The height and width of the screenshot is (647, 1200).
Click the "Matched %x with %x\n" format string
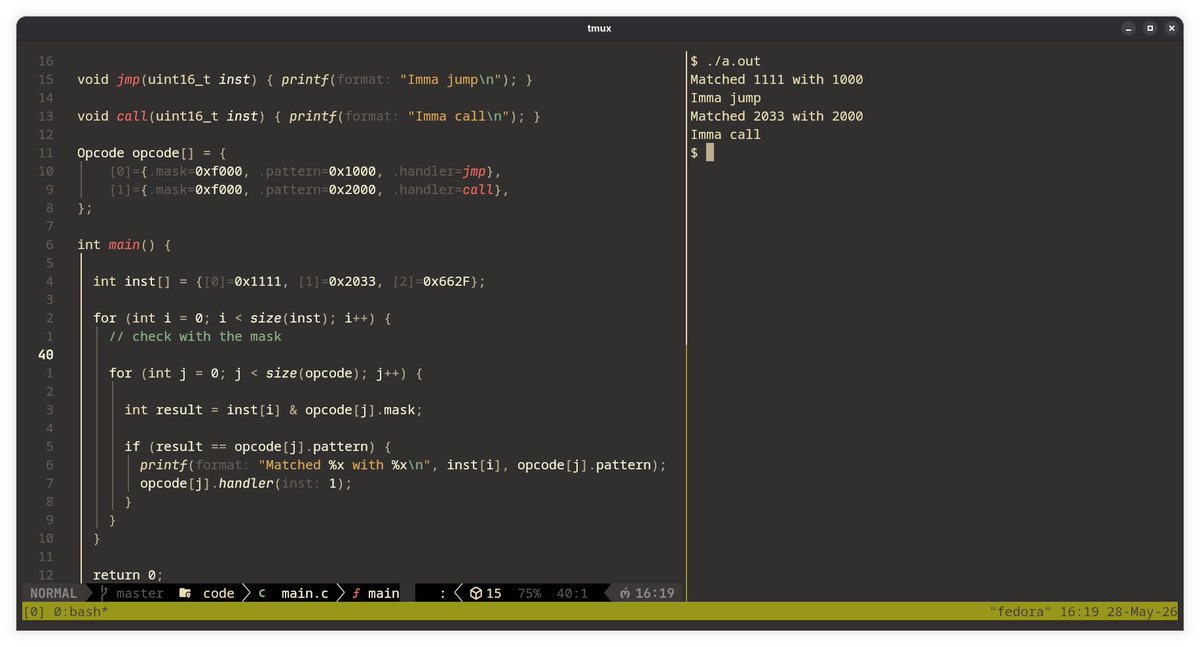pyautogui.click(x=345, y=464)
